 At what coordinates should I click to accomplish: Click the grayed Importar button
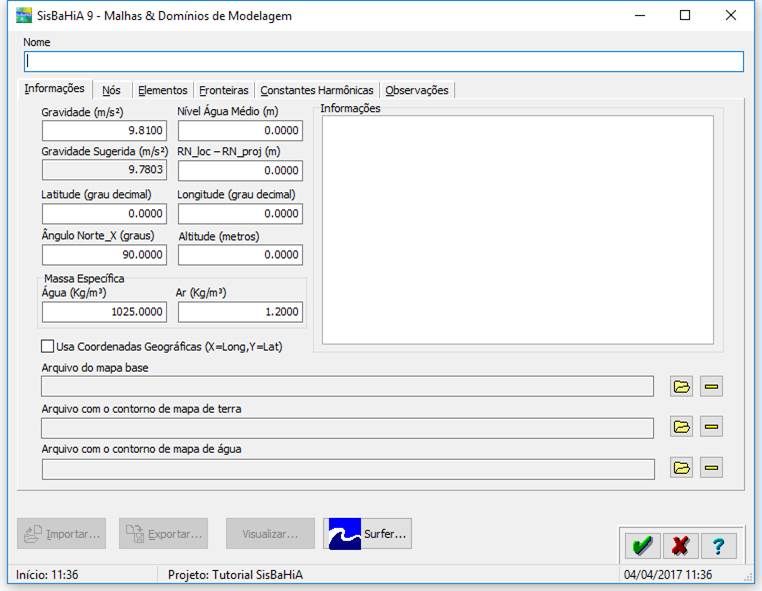[61, 534]
